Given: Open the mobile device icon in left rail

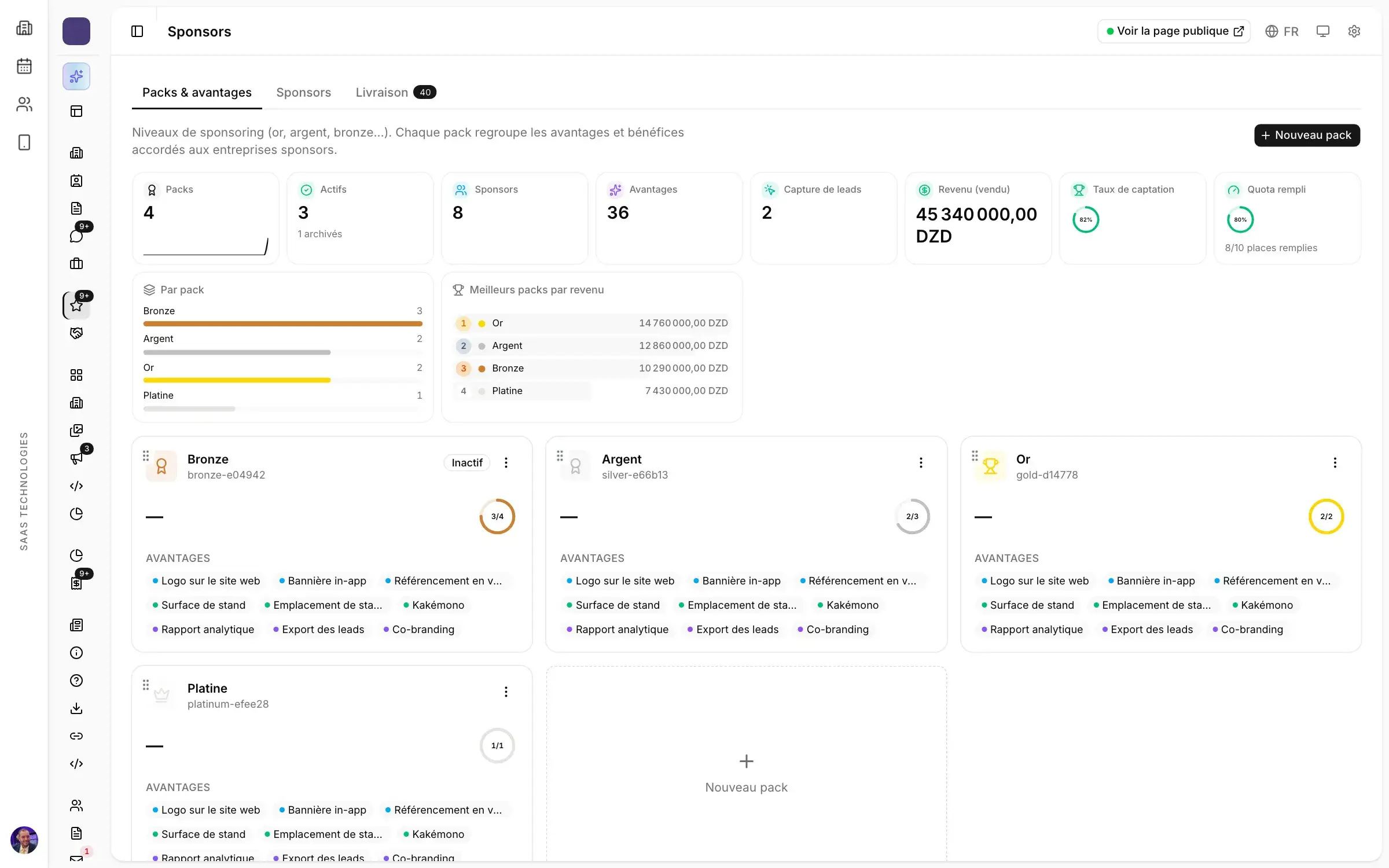Looking at the screenshot, I should point(24,142).
